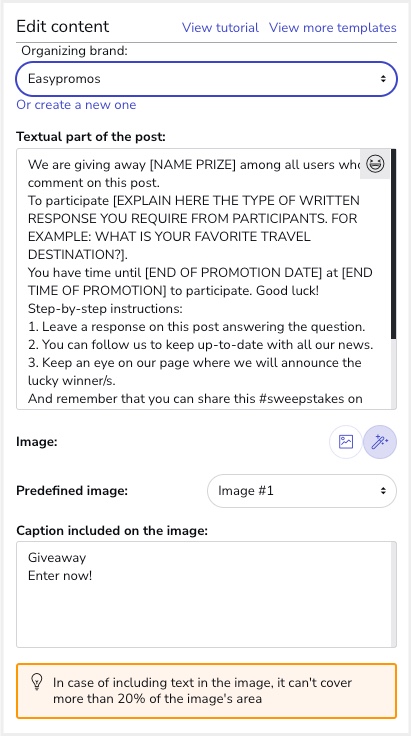
Task: Click the Edit content heading
Action: pyautogui.click(x=63, y=26)
